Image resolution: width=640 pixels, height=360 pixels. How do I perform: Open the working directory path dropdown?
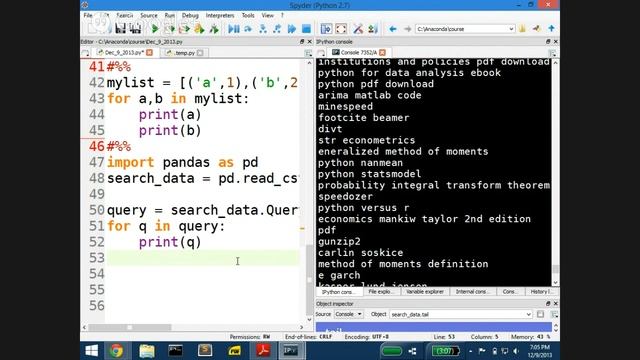coord(511,29)
